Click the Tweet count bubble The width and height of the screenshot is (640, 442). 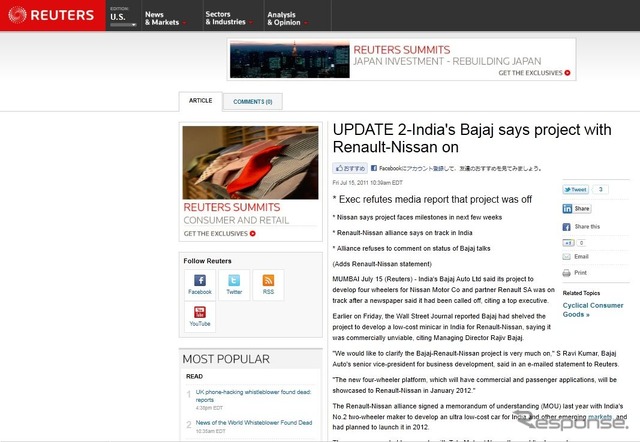point(600,189)
